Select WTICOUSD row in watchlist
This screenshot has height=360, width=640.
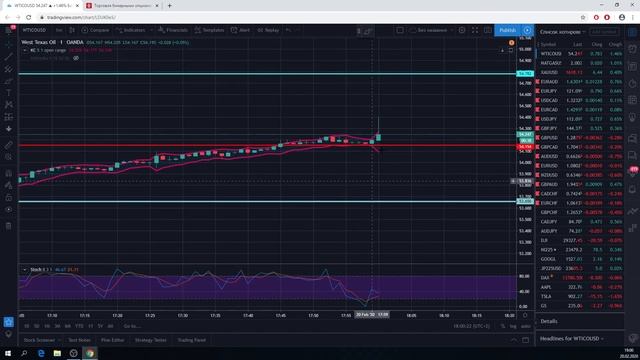pyautogui.click(x=580, y=53)
